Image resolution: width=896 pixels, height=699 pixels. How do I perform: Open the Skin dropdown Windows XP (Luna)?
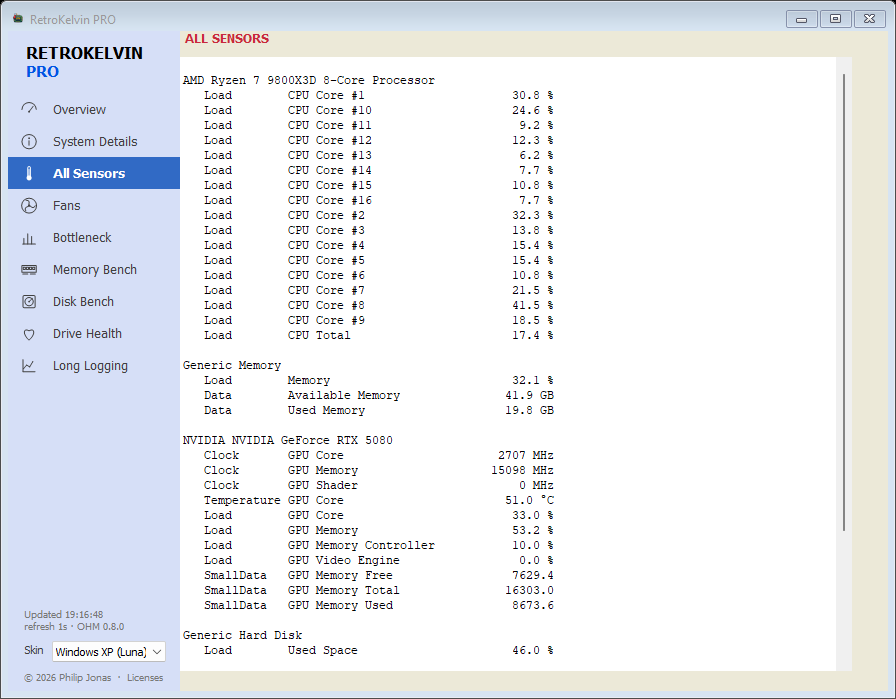pyautogui.click(x=109, y=652)
